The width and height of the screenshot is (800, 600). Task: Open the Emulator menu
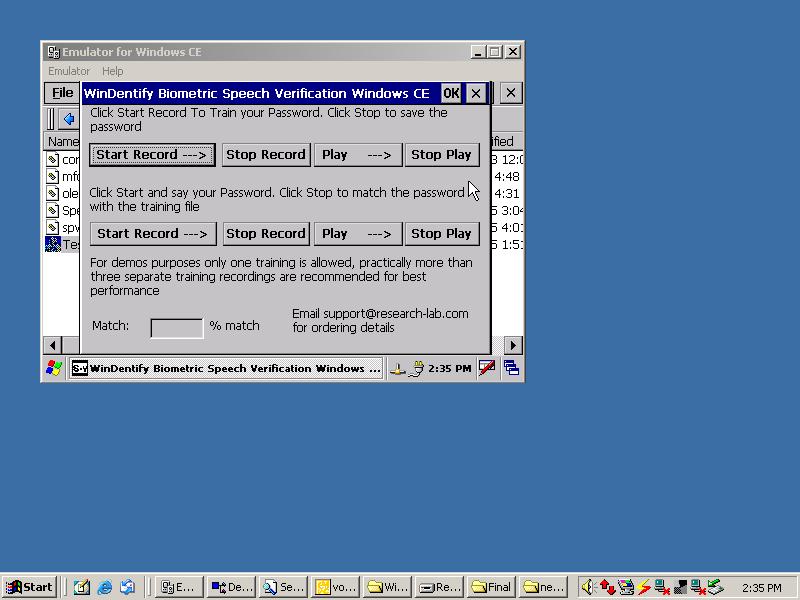tap(69, 71)
